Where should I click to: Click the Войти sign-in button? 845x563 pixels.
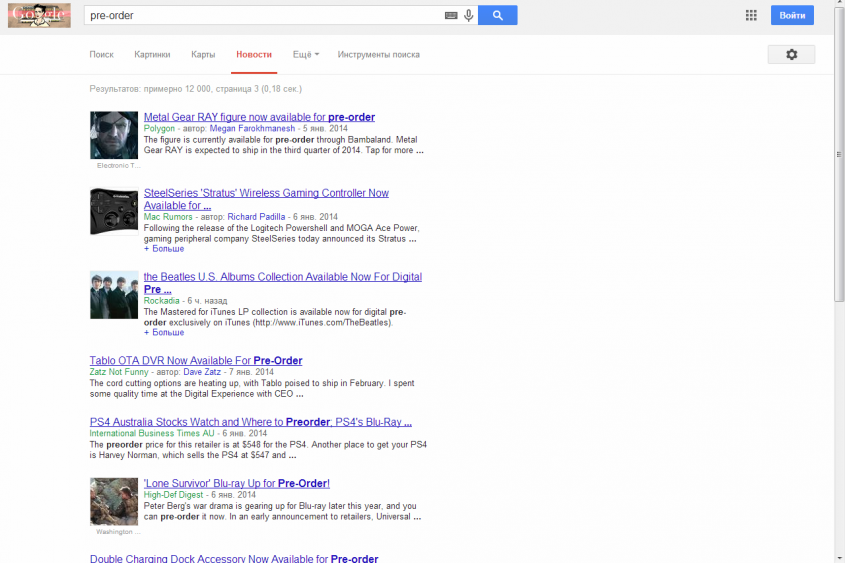click(792, 15)
